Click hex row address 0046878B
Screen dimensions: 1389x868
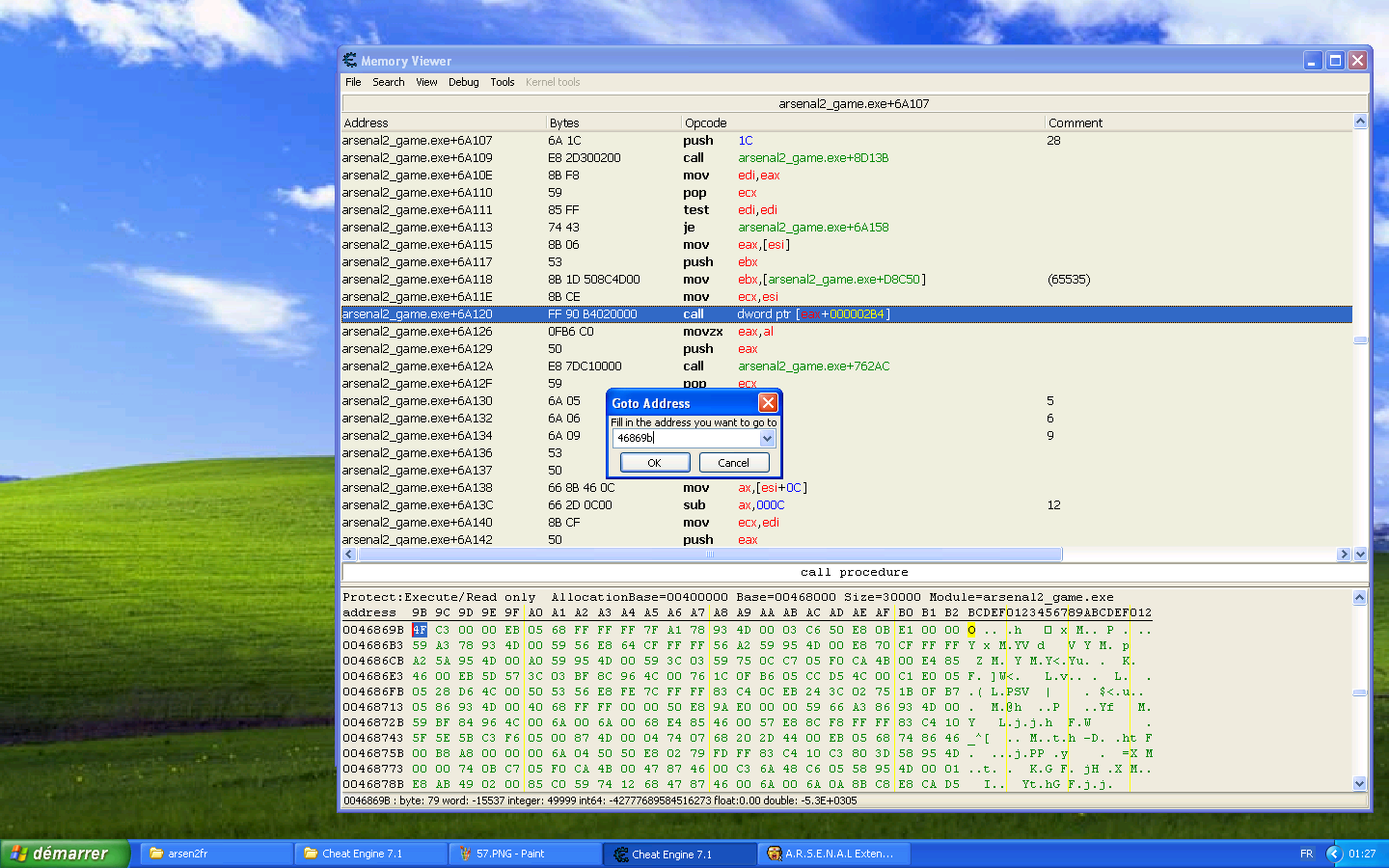coord(373,784)
